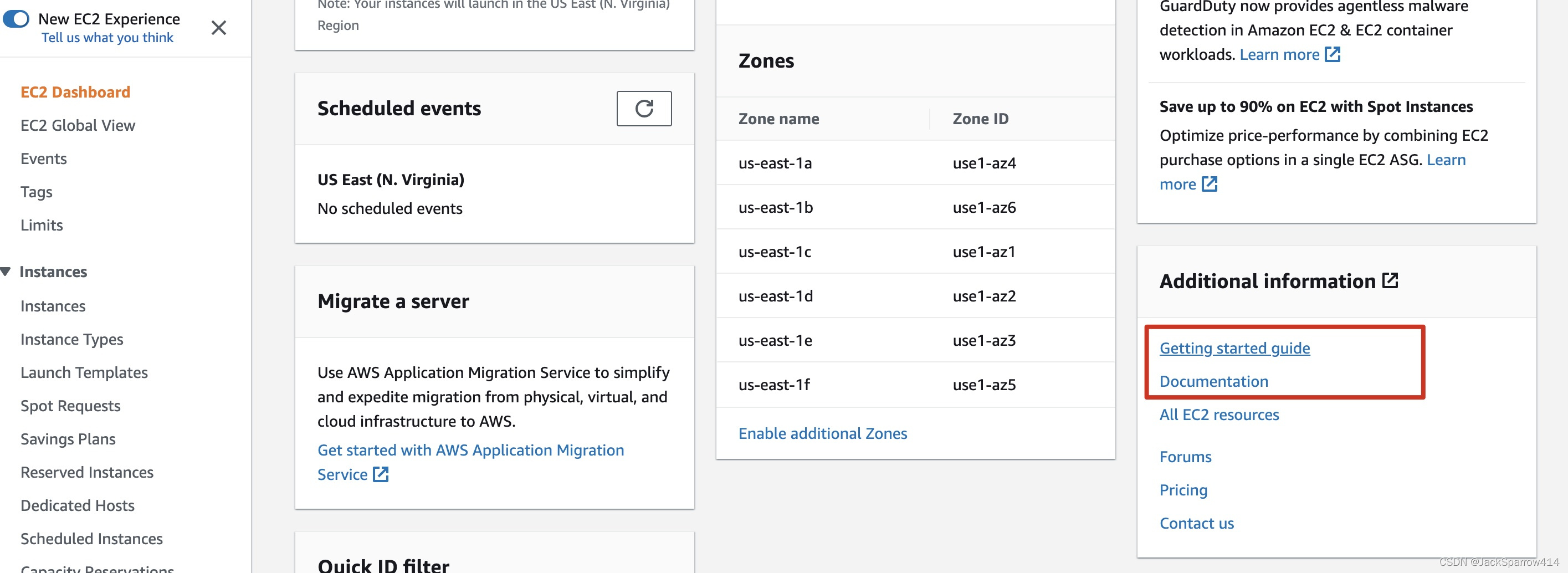The image size is (1568, 573).
Task: Close the New EC2 Experience banner
Action: (x=218, y=28)
